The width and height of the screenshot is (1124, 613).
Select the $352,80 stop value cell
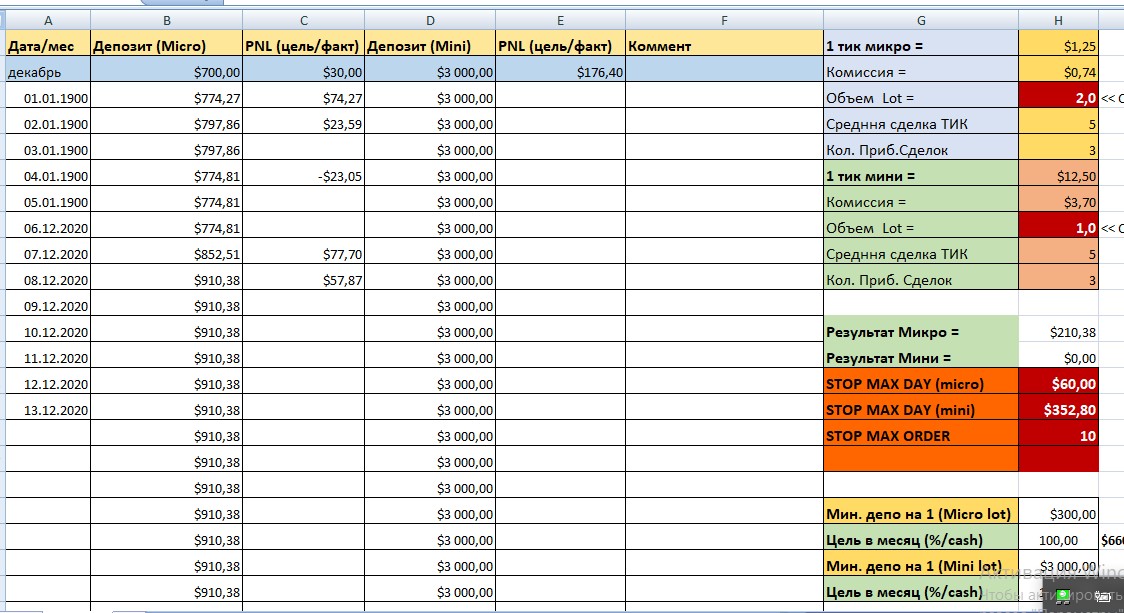(x=1058, y=407)
